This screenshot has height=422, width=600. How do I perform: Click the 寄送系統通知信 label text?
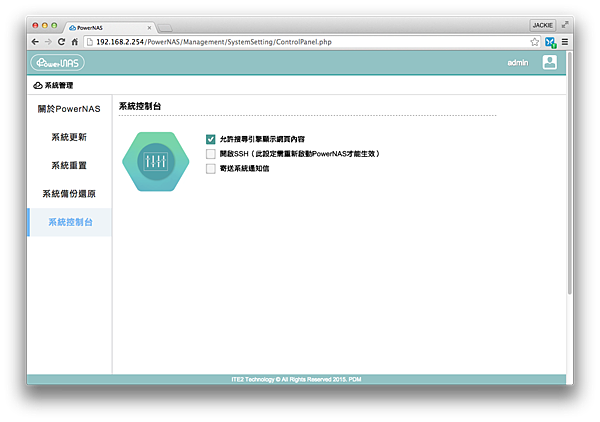tap(245, 169)
